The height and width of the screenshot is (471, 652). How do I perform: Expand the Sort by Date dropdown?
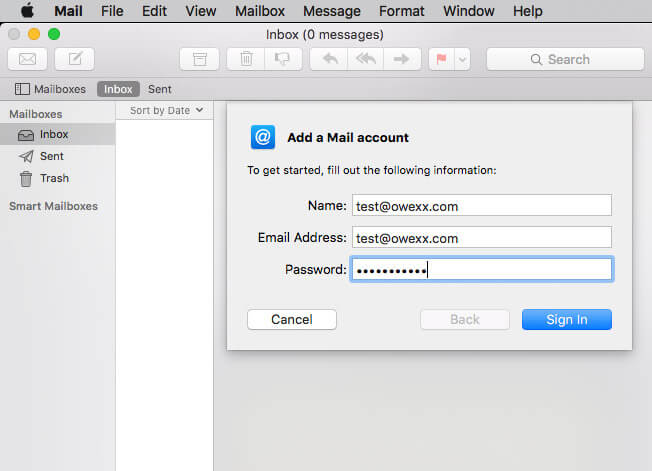click(x=166, y=110)
